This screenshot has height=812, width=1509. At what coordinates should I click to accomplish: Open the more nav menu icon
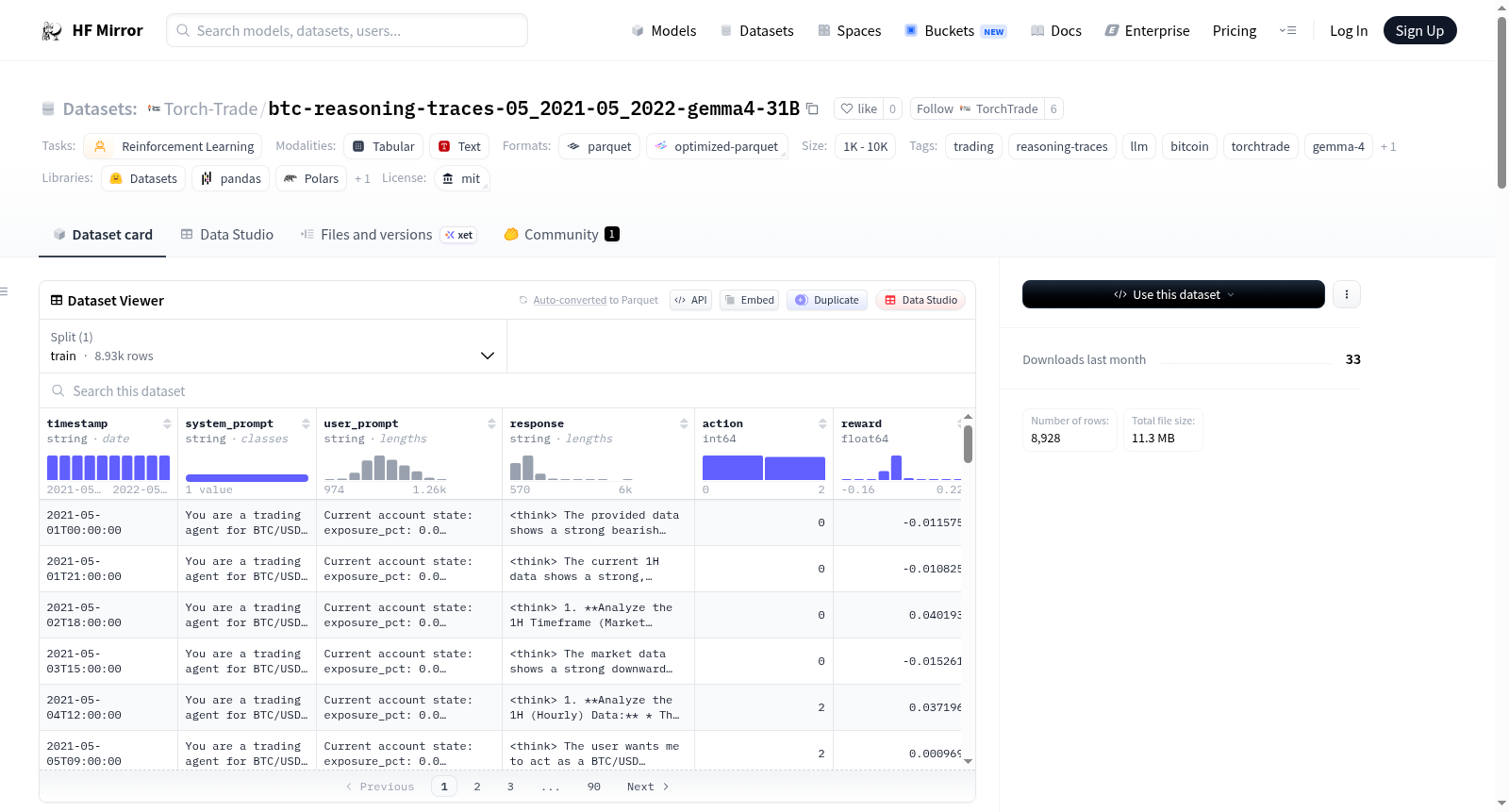click(x=1287, y=31)
